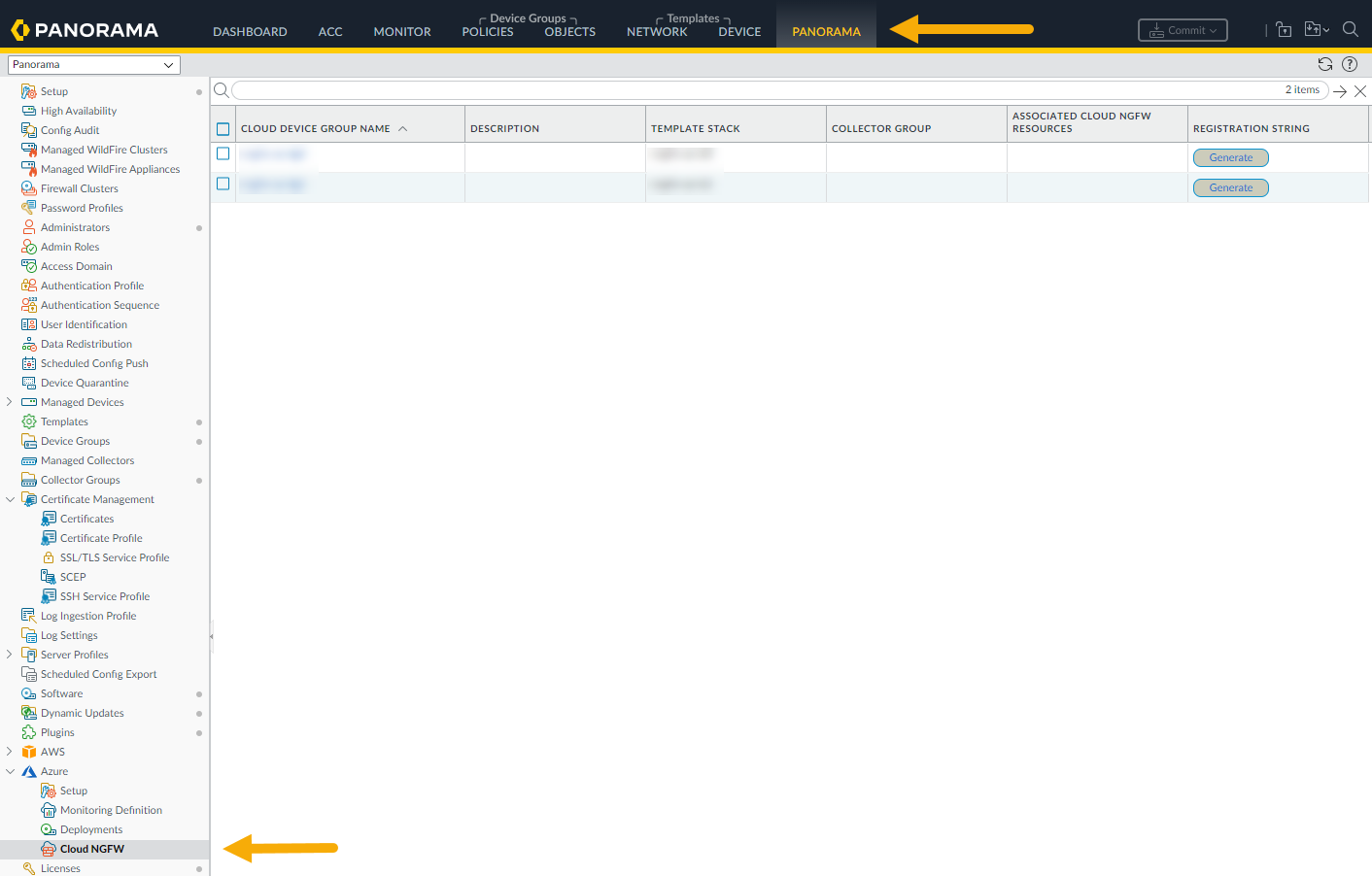Open the Panorama context dropdown
The height and width of the screenshot is (876, 1372).
coord(94,65)
